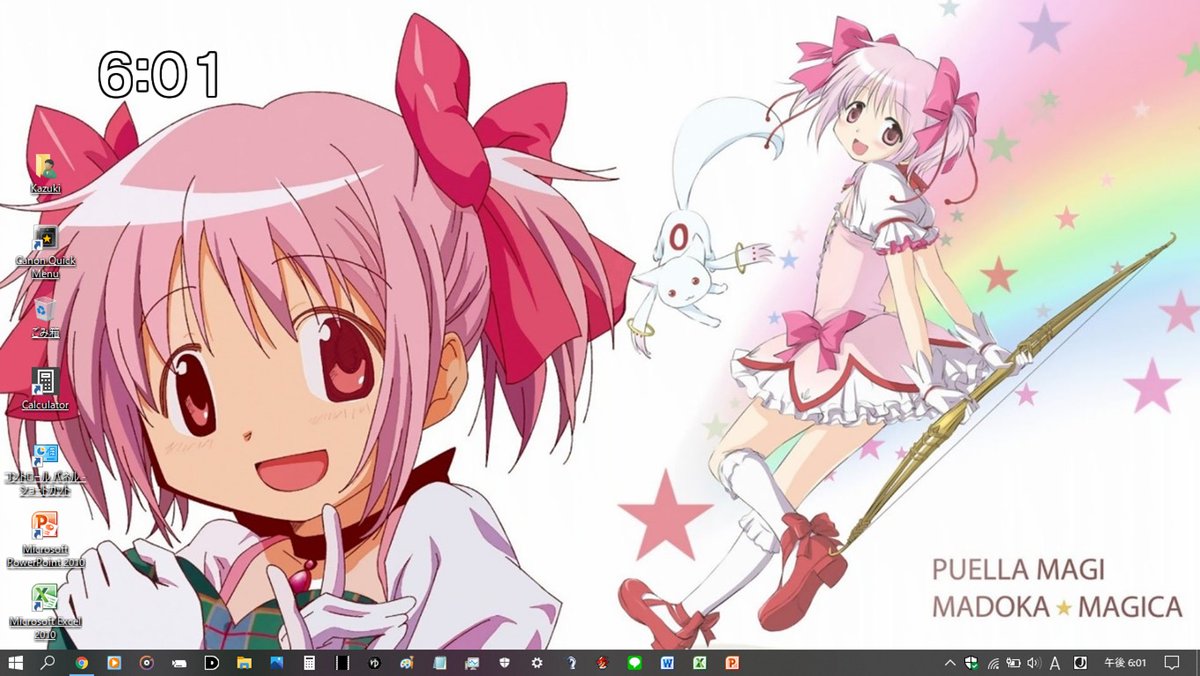
Task: Open Canon Quick Menu desktop shortcut
Action: click(45, 251)
